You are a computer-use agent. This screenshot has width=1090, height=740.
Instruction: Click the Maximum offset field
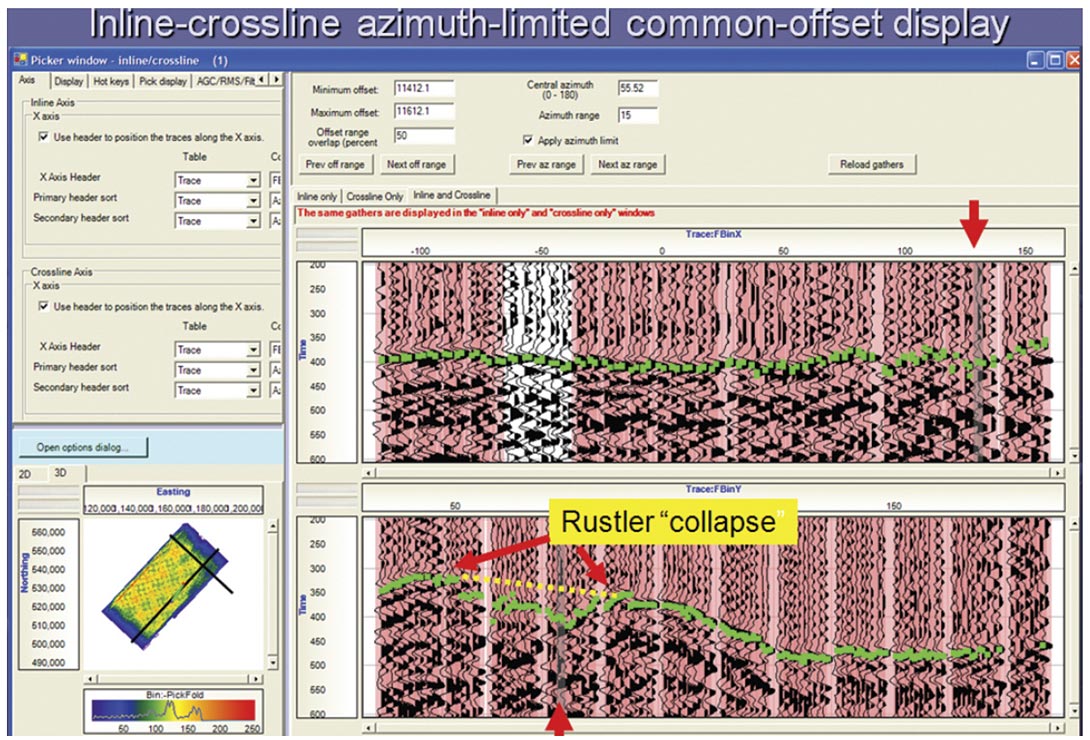424,111
